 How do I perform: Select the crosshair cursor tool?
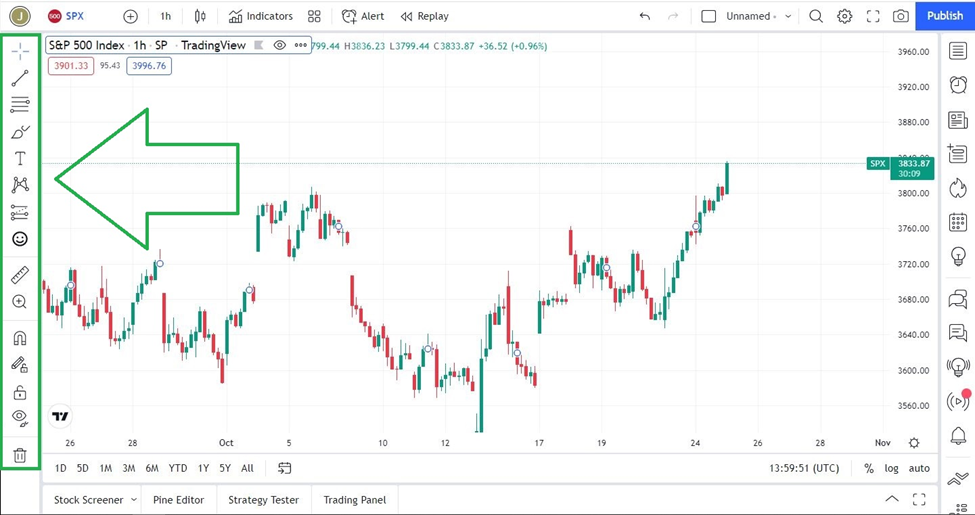(20, 52)
